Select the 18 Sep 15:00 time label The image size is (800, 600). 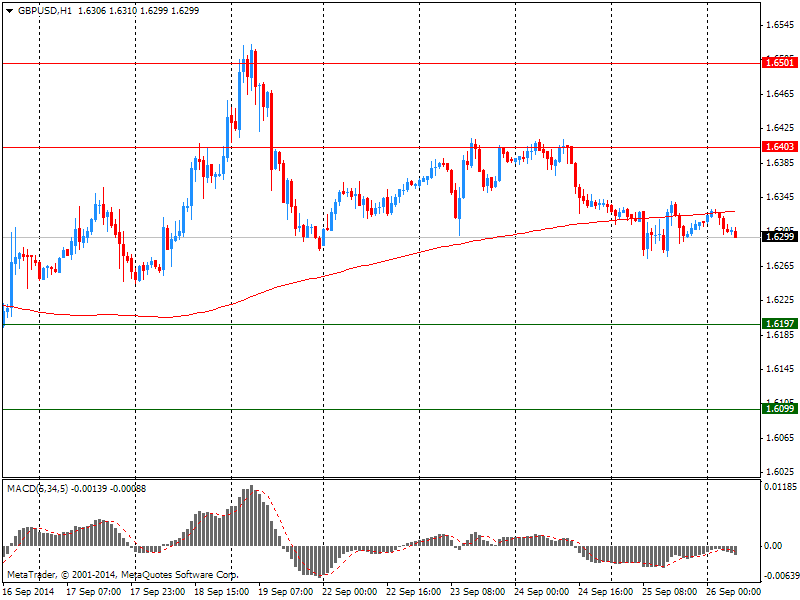[221, 592]
